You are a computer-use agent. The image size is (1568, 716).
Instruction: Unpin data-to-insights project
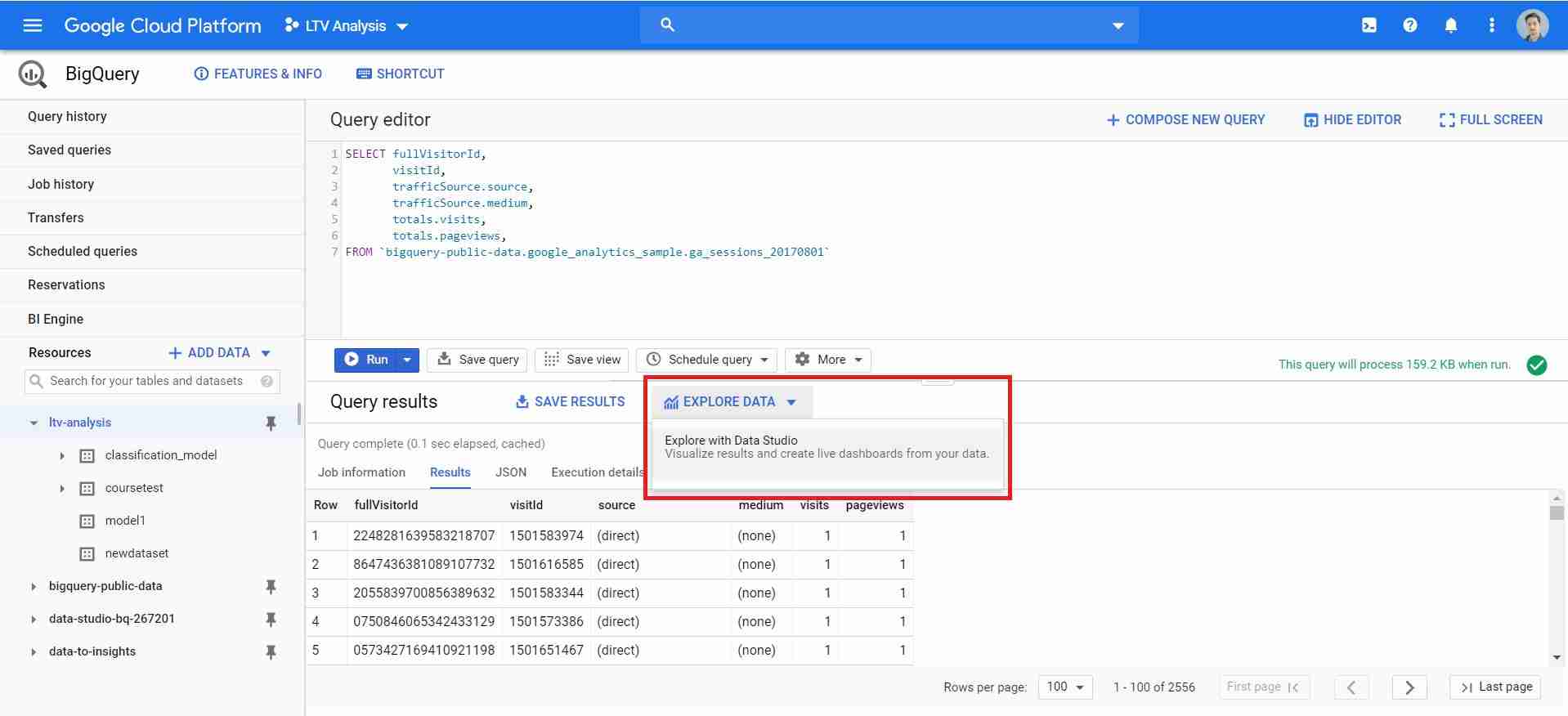(271, 651)
